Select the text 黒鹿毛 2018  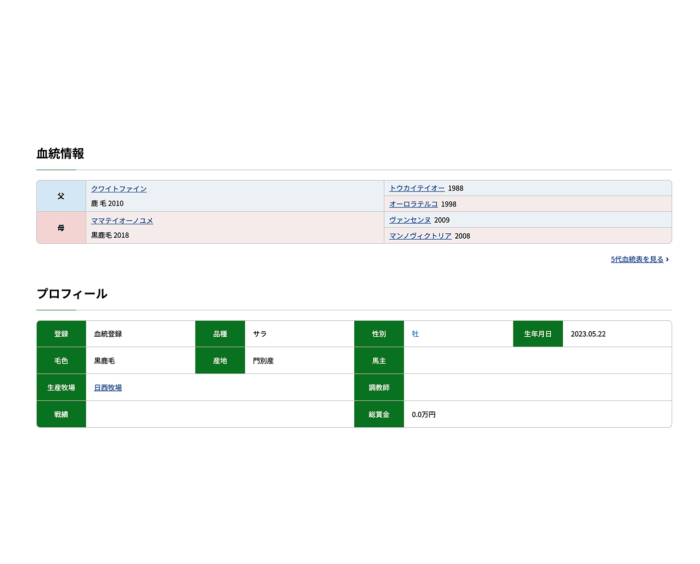[110, 235]
